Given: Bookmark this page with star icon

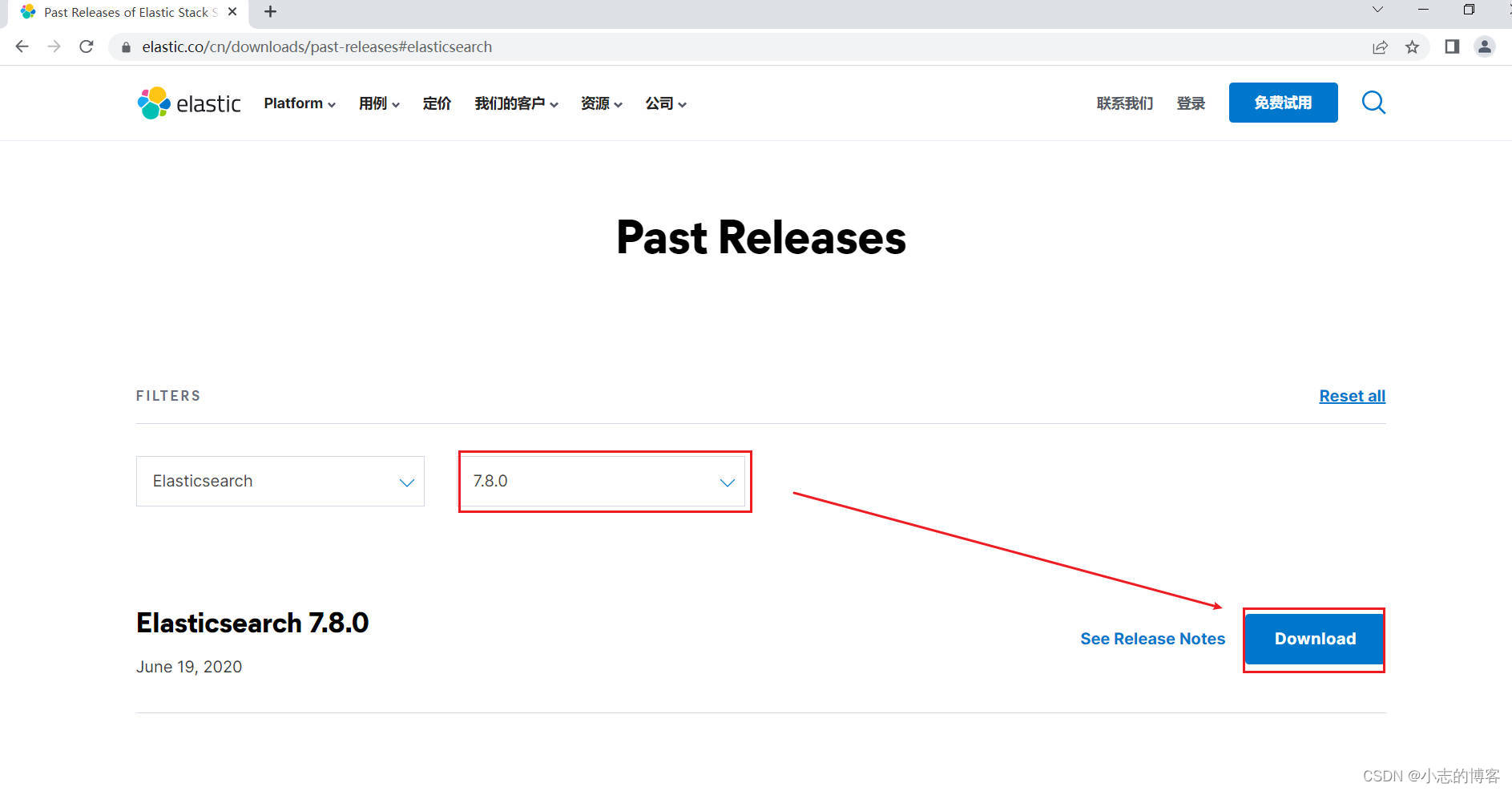Looking at the screenshot, I should click(x=1412, y=46).
